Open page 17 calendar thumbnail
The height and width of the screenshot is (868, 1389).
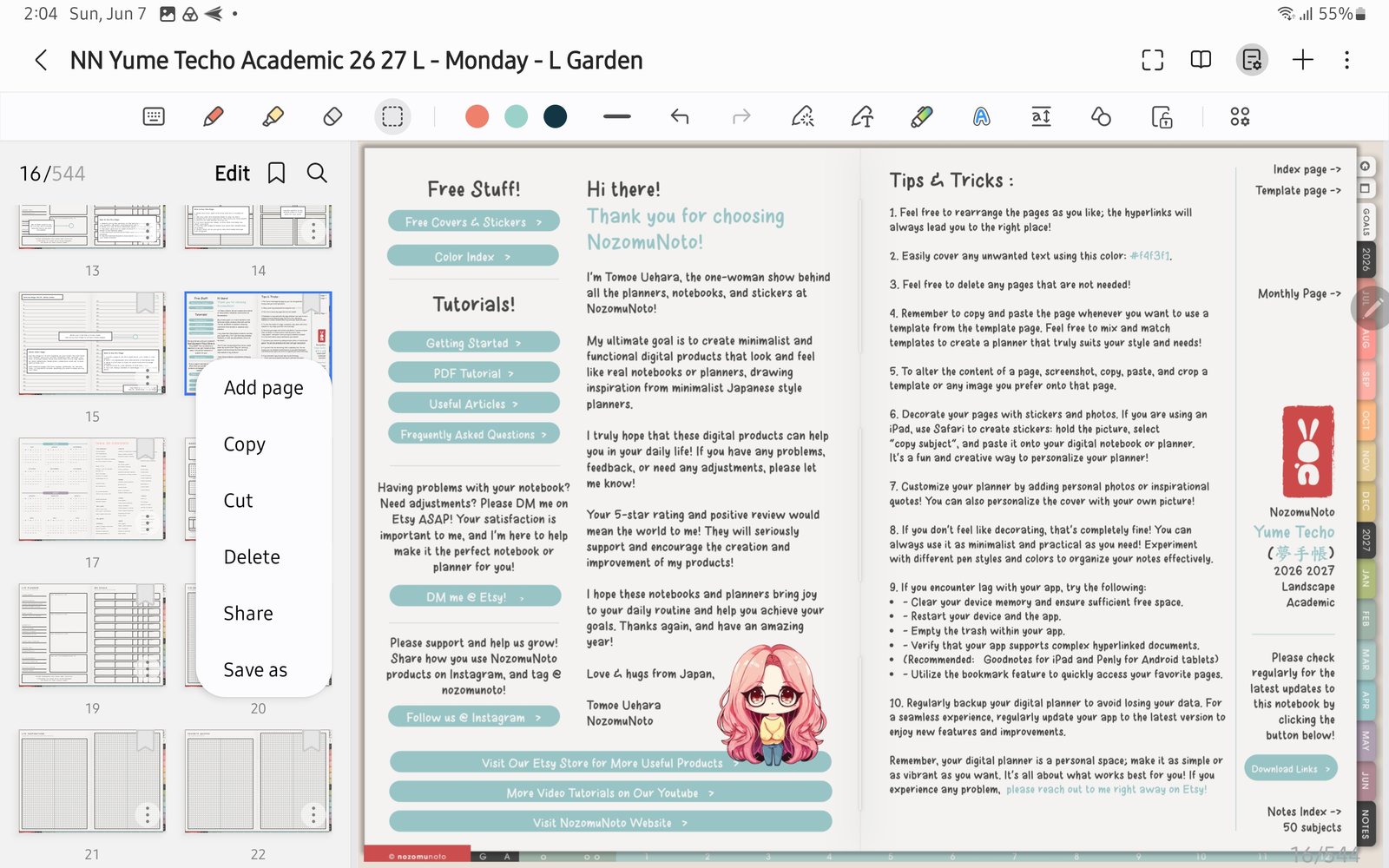point(92,489)
